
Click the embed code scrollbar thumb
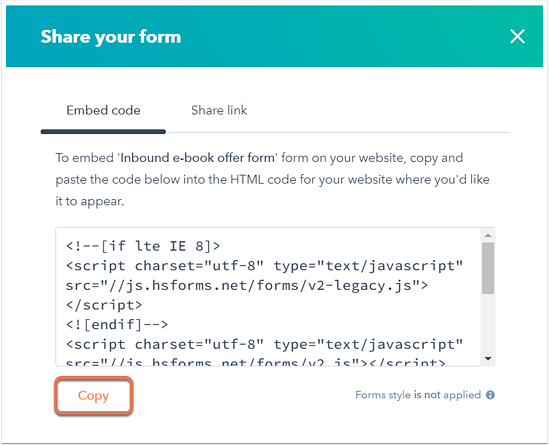coord(488,268)
